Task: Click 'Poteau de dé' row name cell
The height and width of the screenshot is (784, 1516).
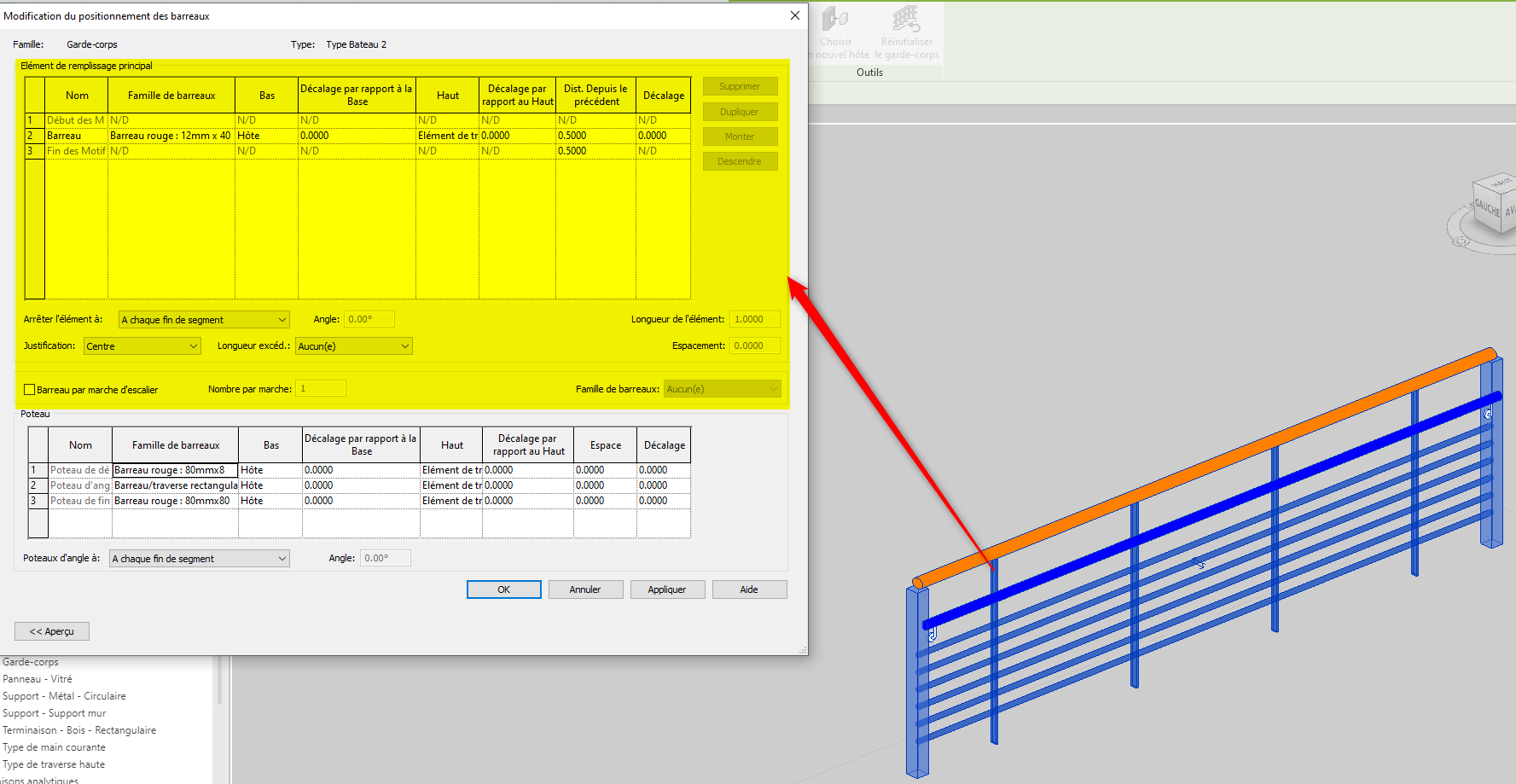Action: pos(80,470)
